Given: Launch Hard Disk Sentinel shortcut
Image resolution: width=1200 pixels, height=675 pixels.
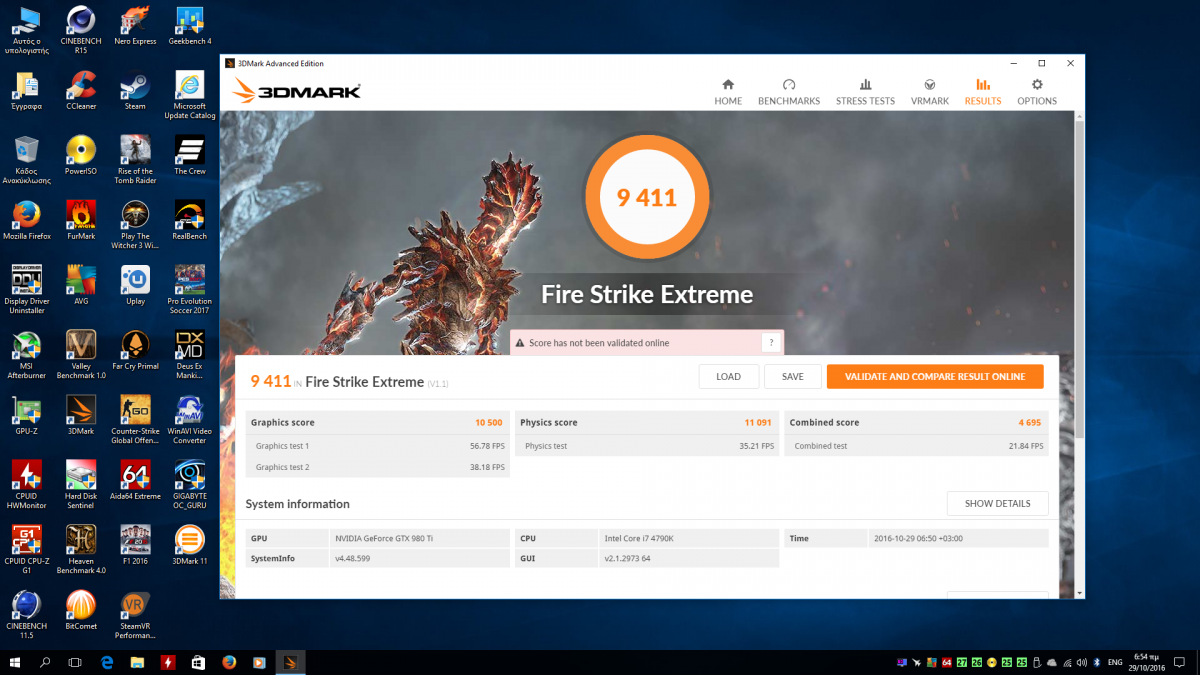Looking at the screenshot, I should (81, 485).
